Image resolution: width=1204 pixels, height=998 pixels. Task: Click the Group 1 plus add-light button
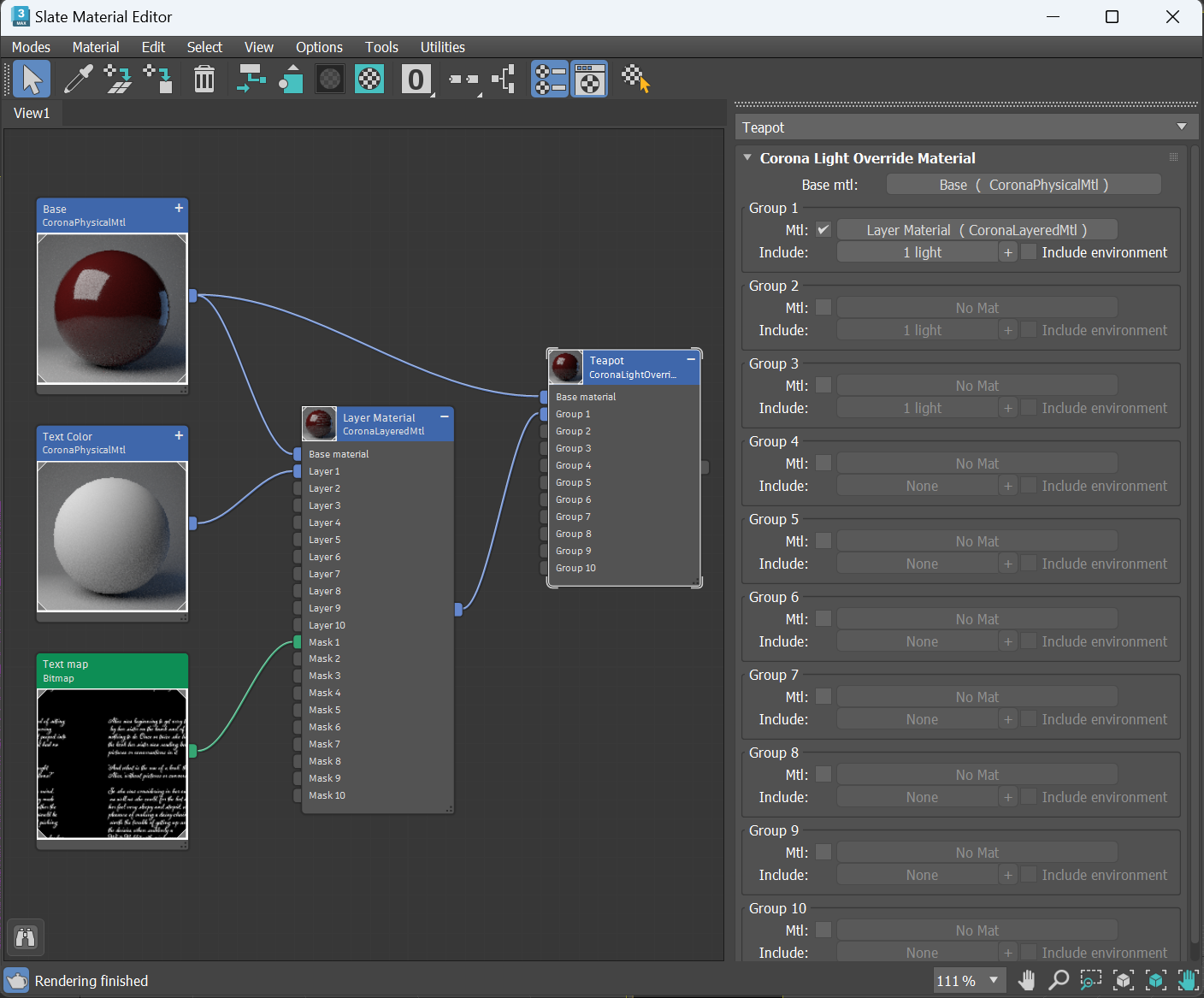(1008, 252)
